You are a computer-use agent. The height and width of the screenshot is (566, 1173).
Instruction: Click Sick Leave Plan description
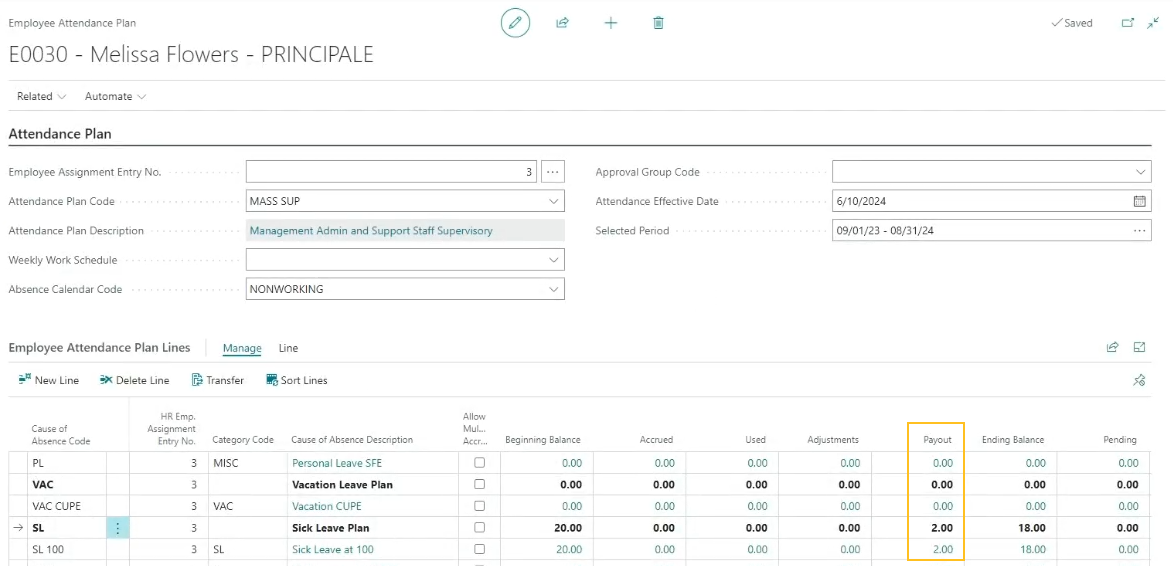tap(330, 528)
